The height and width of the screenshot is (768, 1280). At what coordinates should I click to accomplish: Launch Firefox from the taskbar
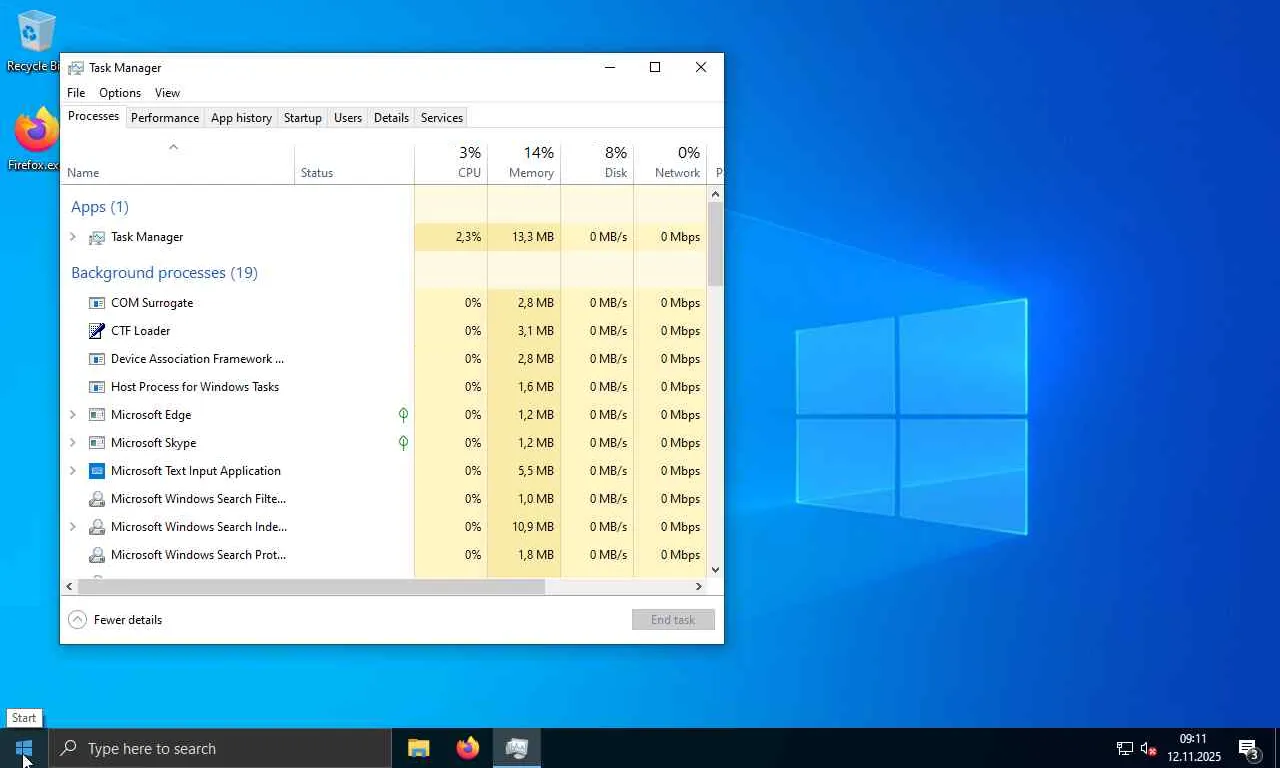pyautogui.click(x=467, y=748)
